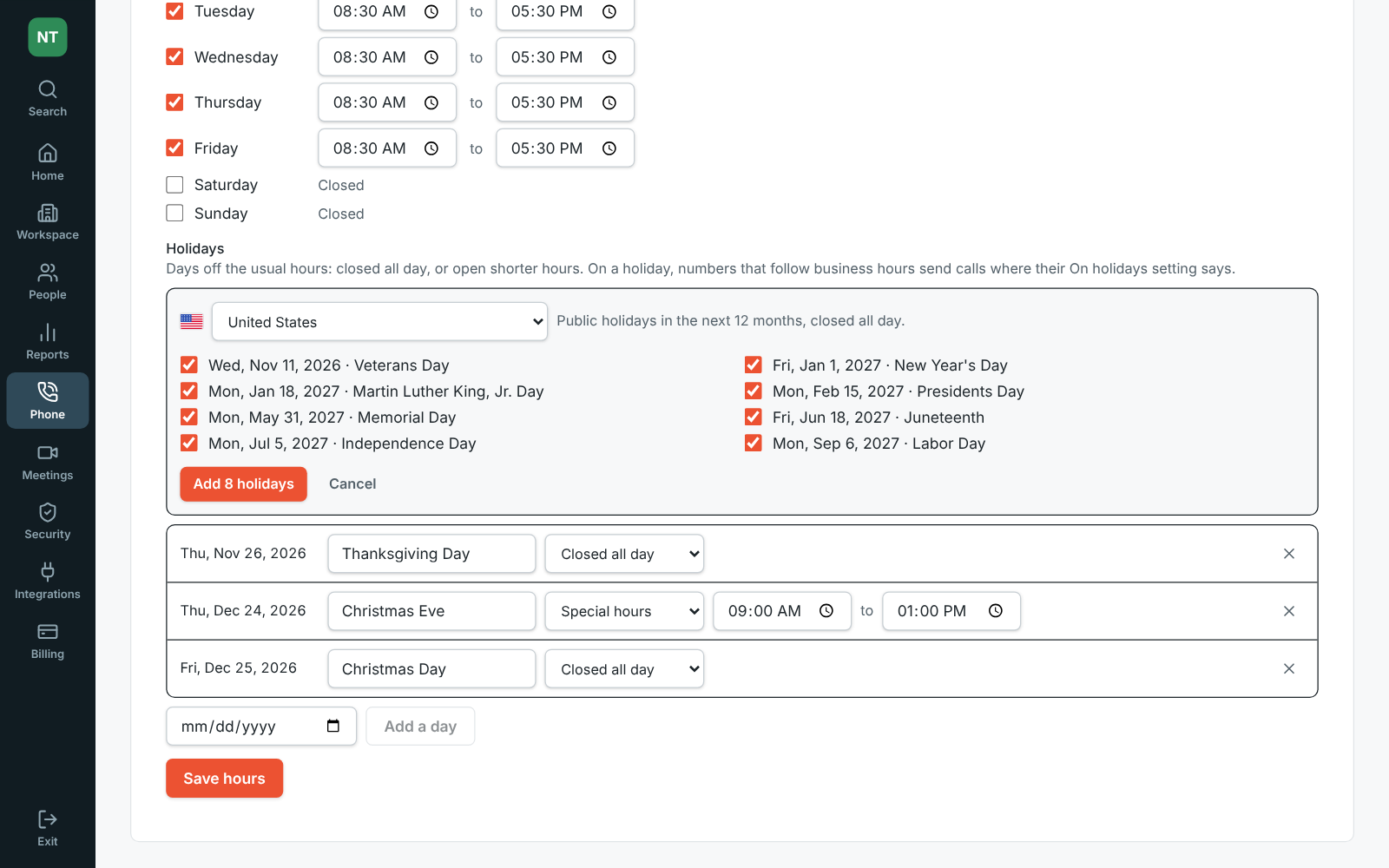
Task: Uncheck Veterans Day holiday
Action: click(x=188, y=365)
